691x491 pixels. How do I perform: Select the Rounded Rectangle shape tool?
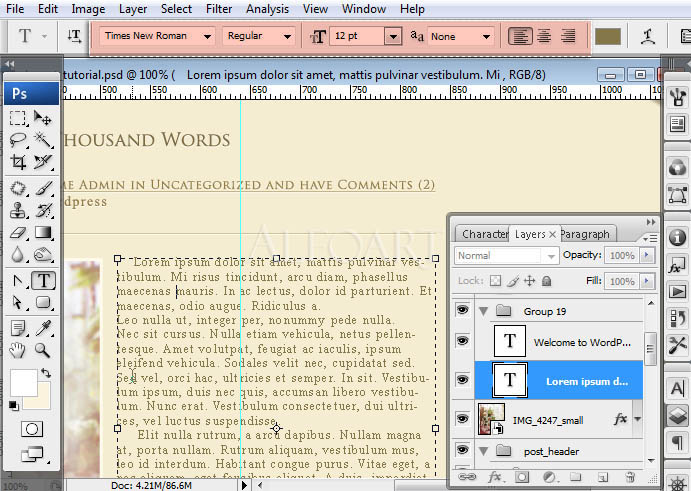click(x=43, y=302)
